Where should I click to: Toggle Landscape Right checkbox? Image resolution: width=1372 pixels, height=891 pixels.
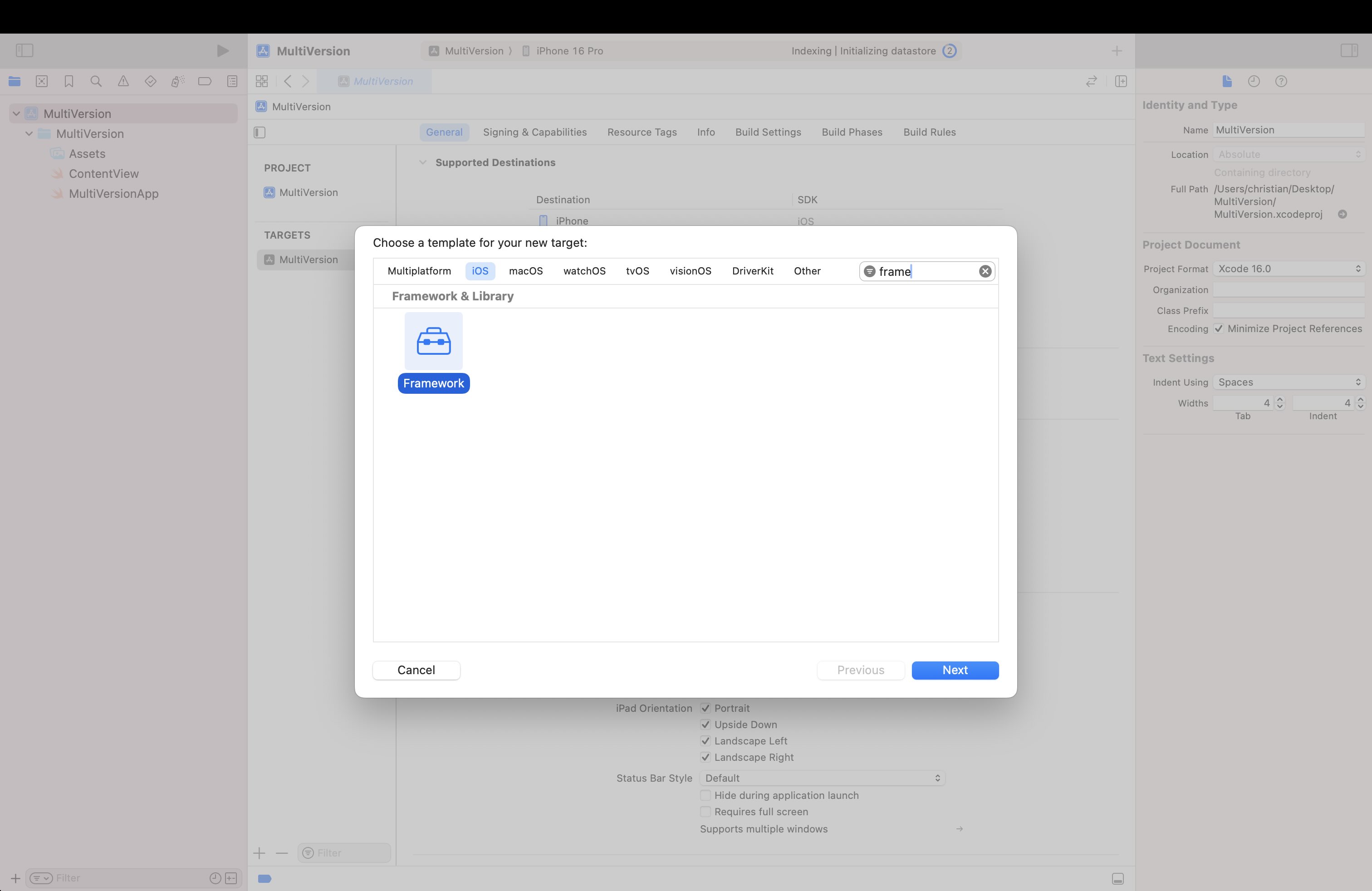705,757
